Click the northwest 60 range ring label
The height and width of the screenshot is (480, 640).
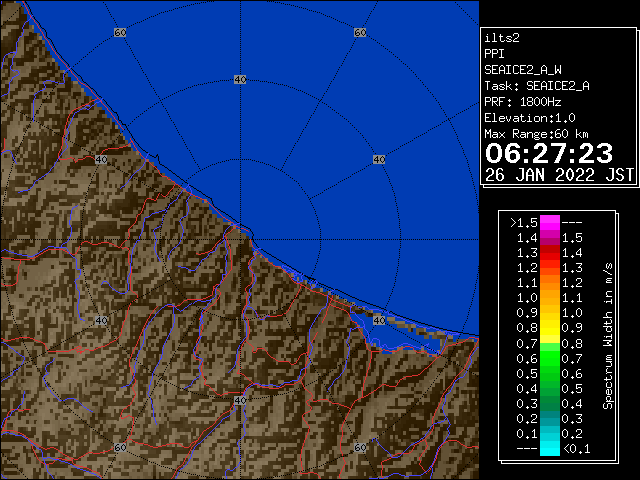click(x=120, y=32)
